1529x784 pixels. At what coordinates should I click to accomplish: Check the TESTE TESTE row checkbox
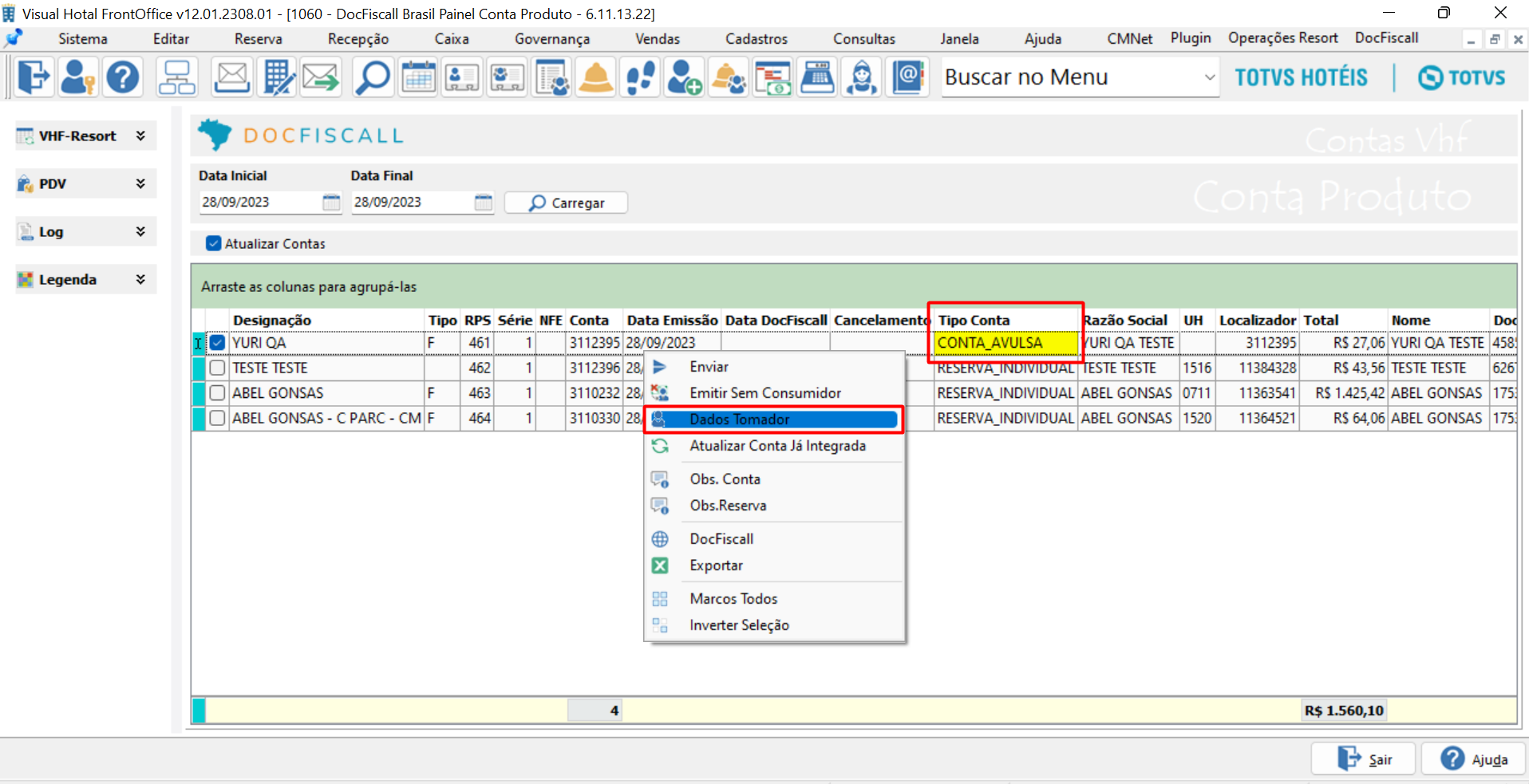click(x=217, y=368)
